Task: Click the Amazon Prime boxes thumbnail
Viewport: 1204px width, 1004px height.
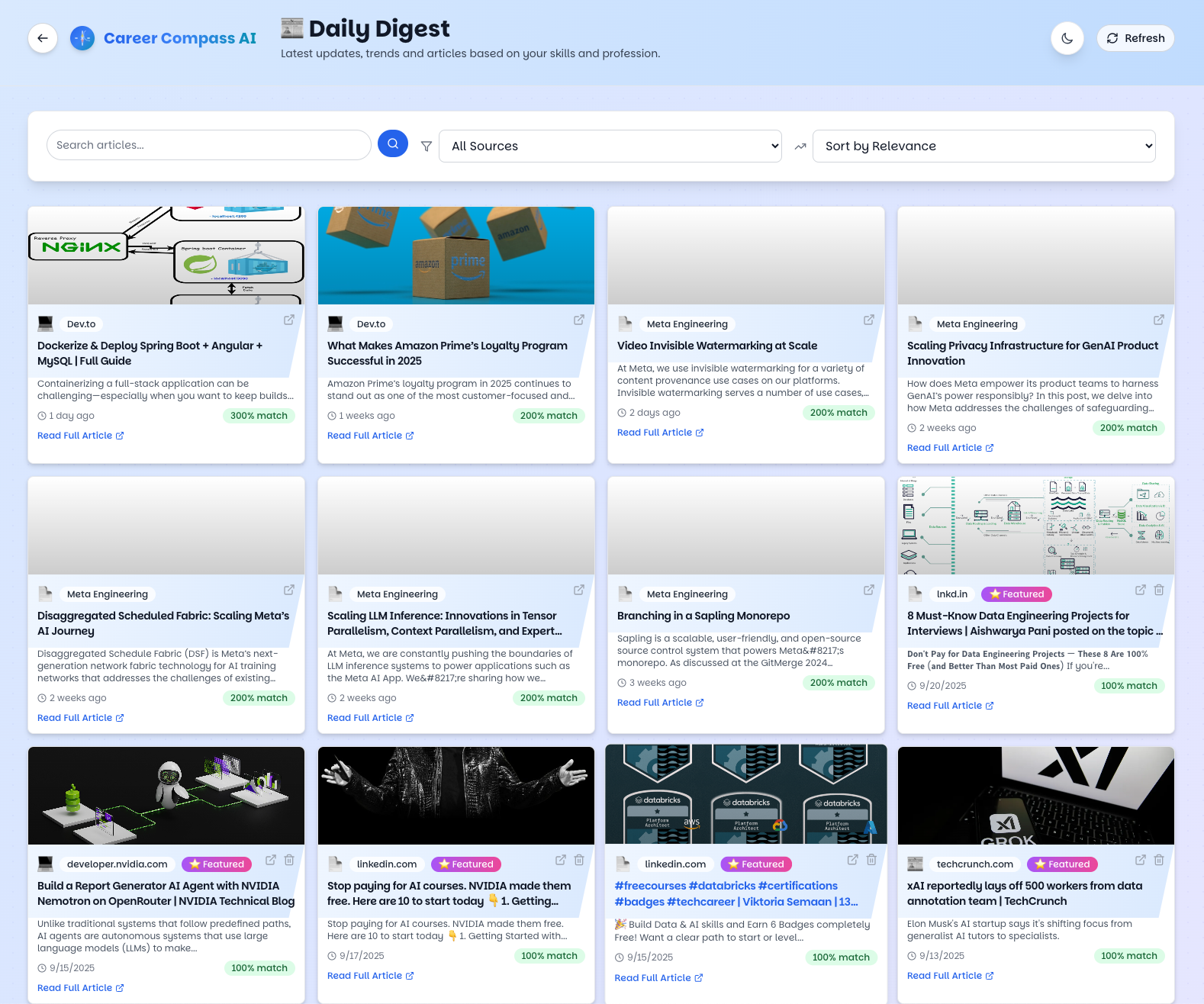Action: click(456, 256)
